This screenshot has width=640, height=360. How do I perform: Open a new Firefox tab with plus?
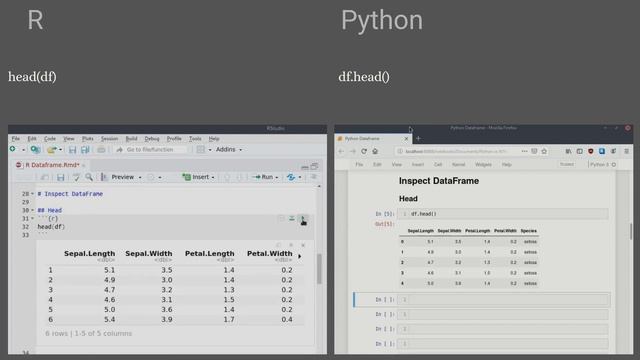(418, 139)
